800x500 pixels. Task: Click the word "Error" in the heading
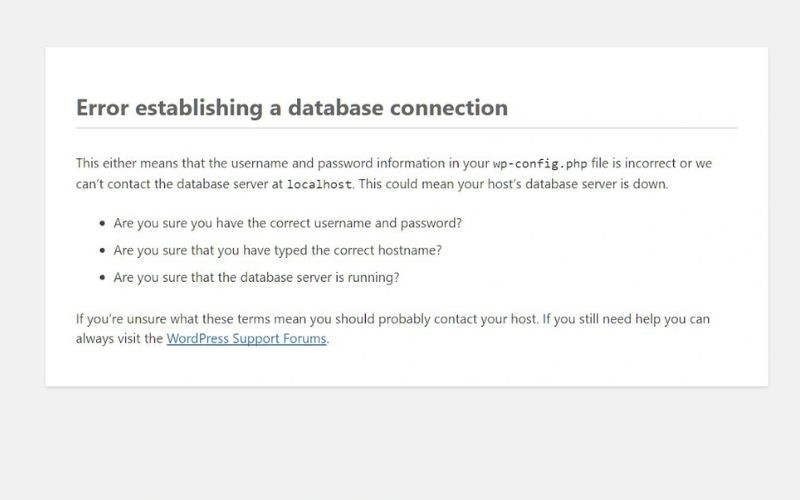click(102, 108)
